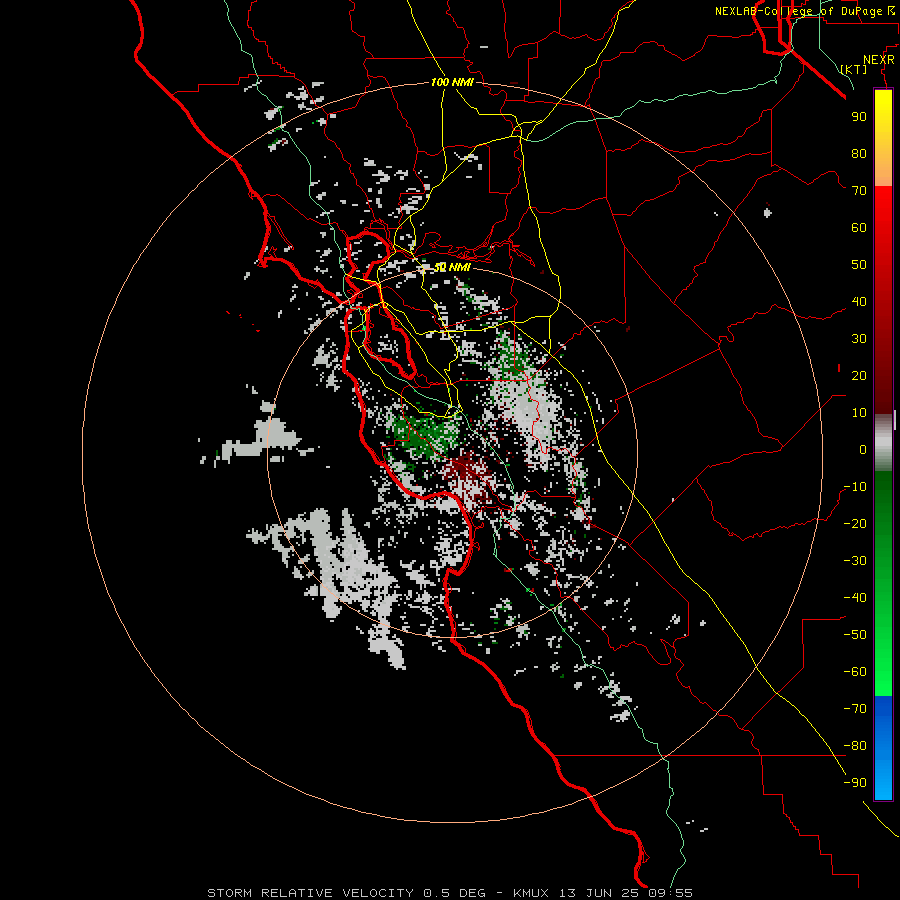Click the gray zero-velocity segment of the color bar

[x=883, y=442]
